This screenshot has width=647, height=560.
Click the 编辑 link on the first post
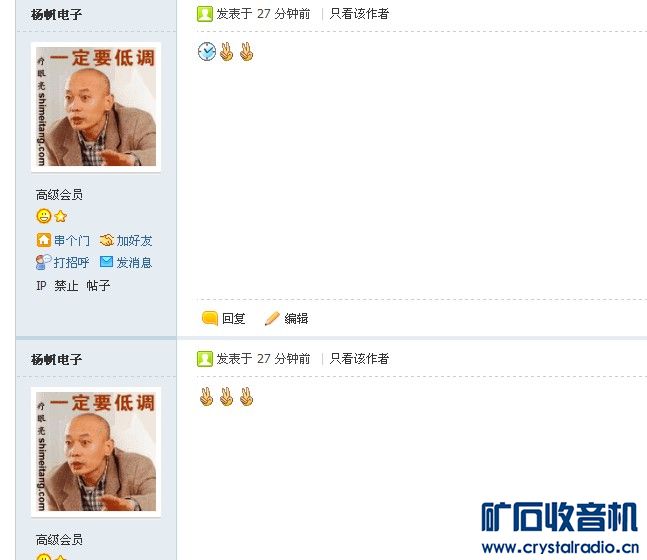(x=296, y=319)
